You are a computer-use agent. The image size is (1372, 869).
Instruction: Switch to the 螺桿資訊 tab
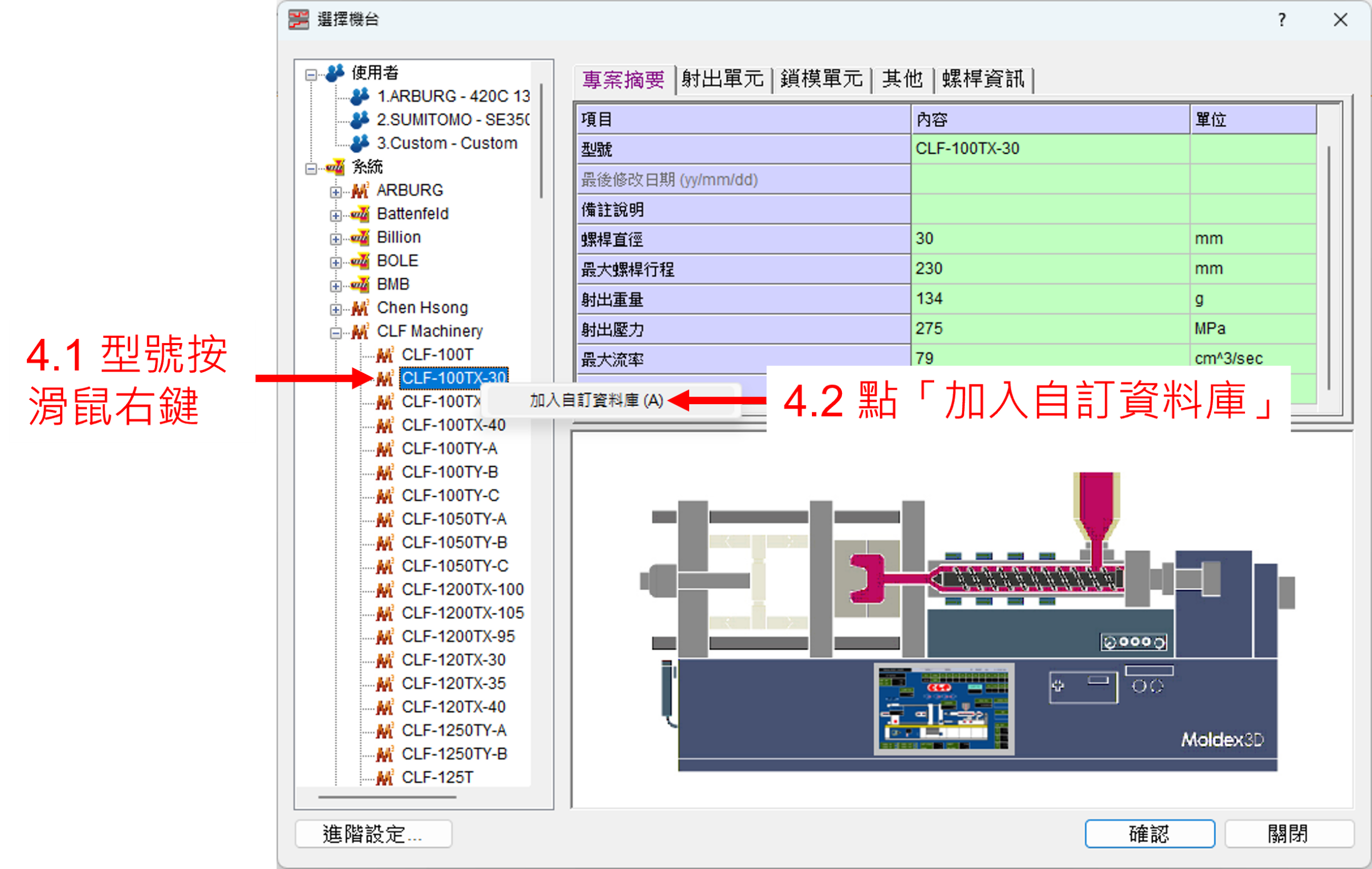pyautogui.click(x=985, y=80)
